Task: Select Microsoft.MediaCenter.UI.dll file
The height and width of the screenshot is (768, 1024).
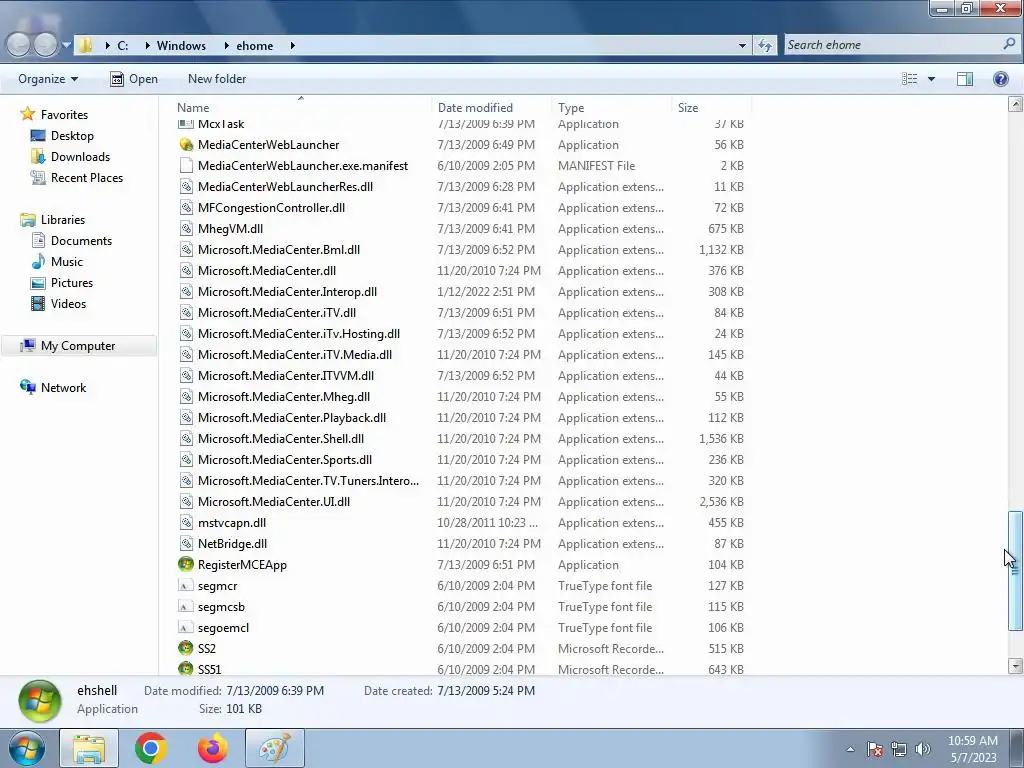Action: 274,502
